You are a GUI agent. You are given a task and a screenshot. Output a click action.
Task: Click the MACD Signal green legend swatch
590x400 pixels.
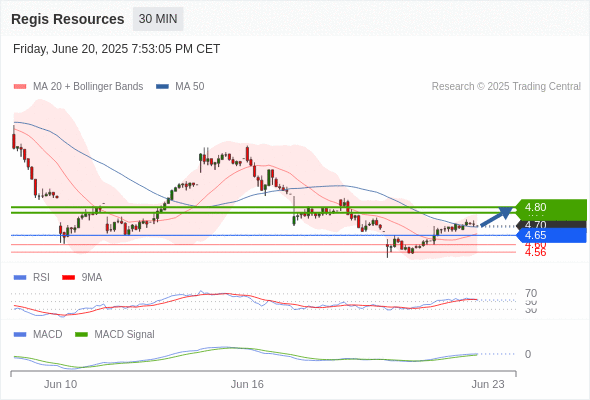[x=81, y=335]
